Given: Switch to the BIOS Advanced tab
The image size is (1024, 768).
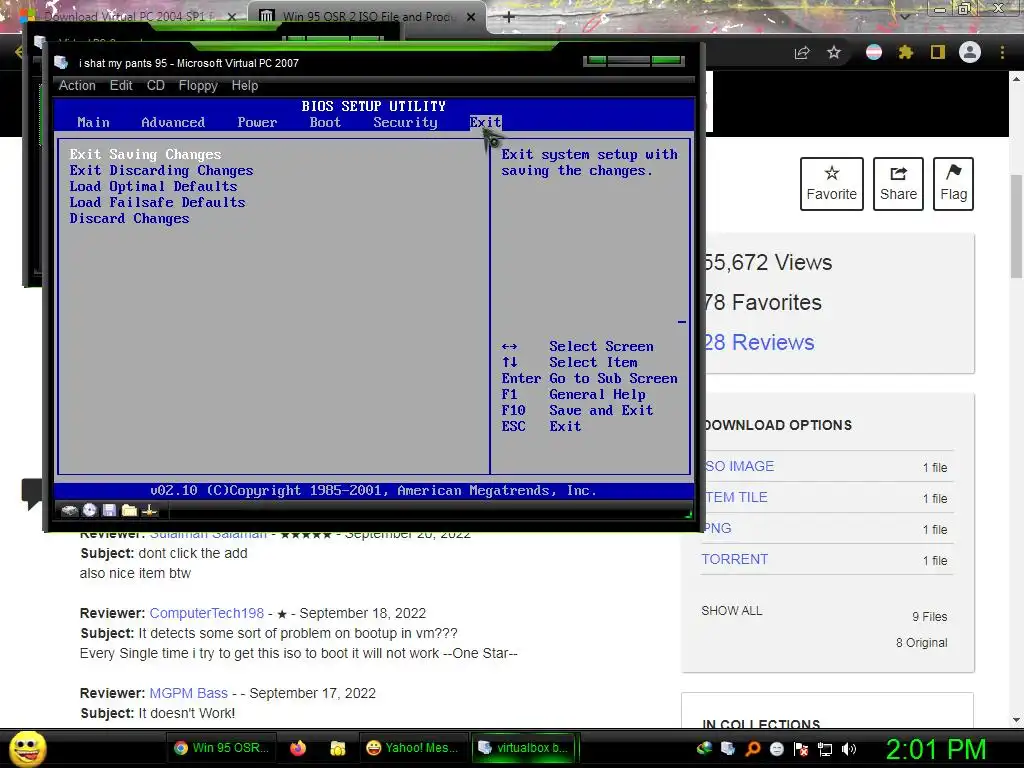Looking at the screenshot, I should point(173,122).
